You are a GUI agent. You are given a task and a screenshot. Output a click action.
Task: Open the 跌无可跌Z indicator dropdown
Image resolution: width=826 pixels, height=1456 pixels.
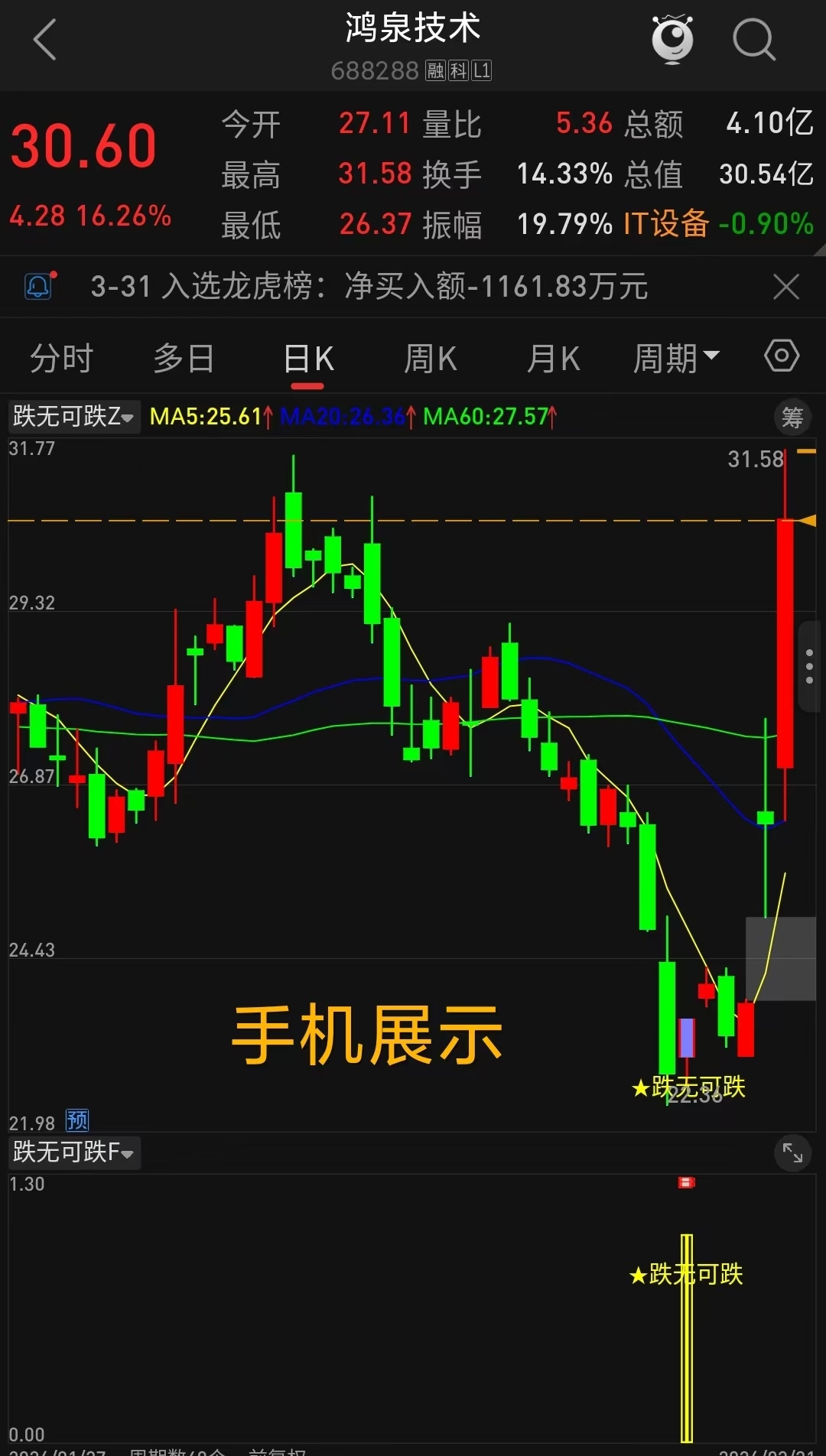coord(74,417)
